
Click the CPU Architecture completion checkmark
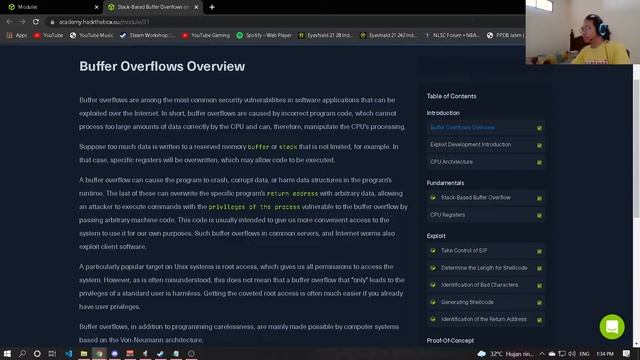pyautogui.click(x=539, y=162)
